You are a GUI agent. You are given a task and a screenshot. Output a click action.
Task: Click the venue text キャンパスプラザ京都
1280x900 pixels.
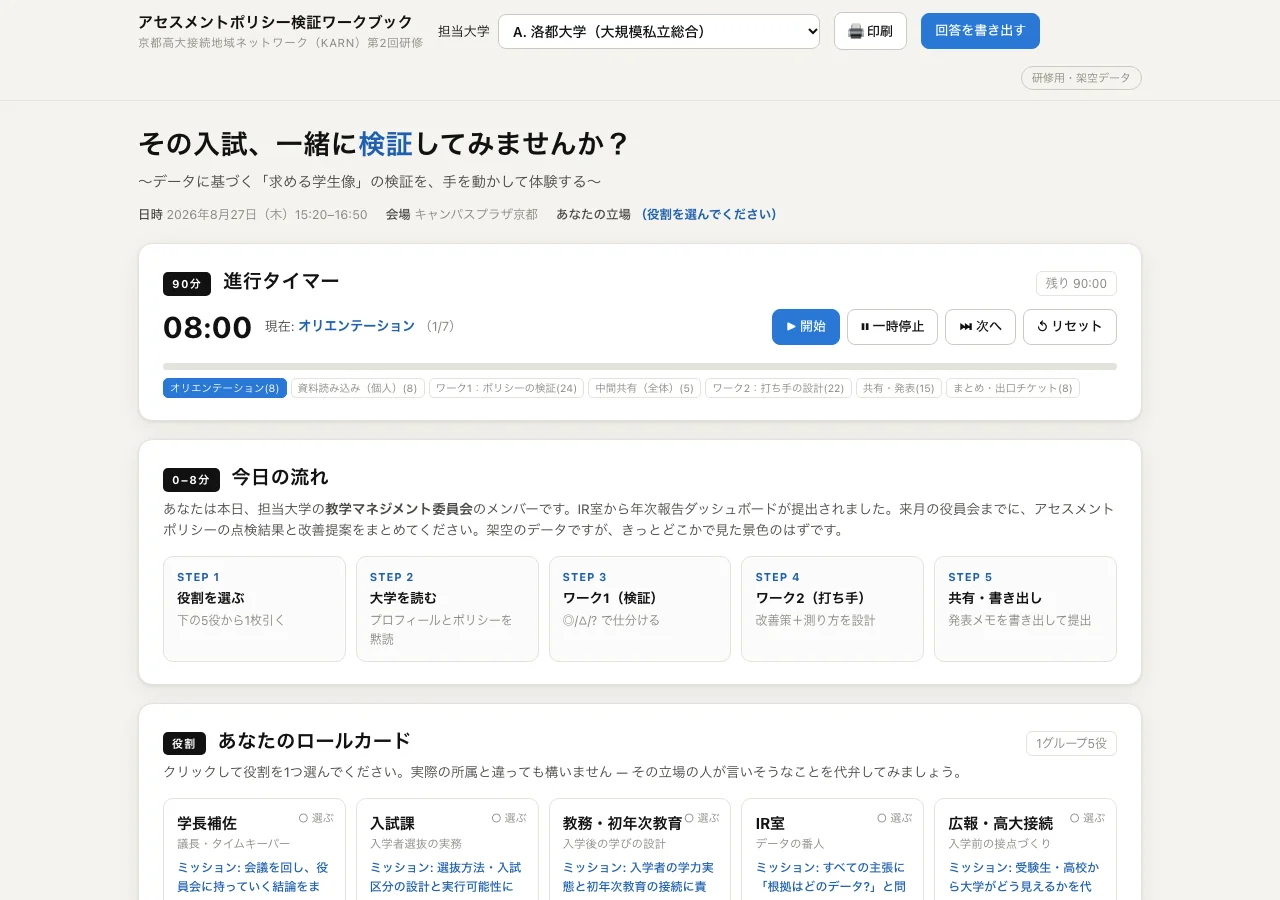click(476, 214)
